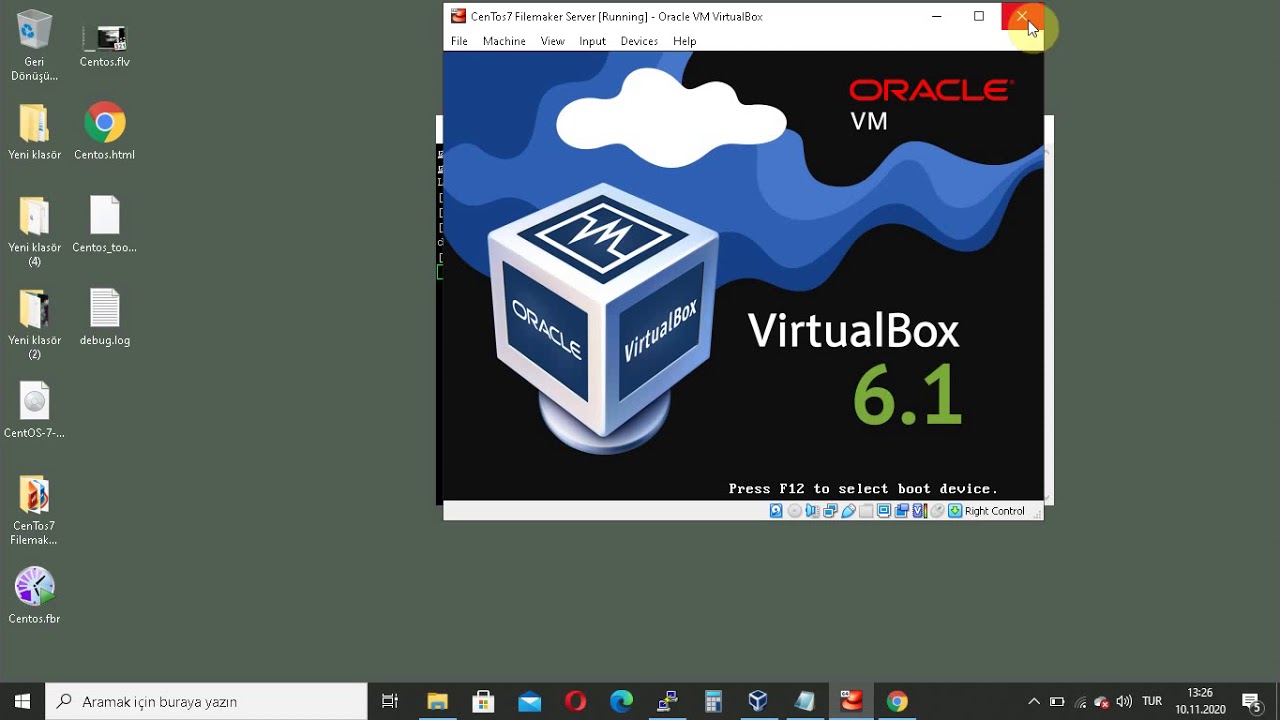Click the recording status indicator
This screenshot has width=1280, height=720.
pos(902,511)
